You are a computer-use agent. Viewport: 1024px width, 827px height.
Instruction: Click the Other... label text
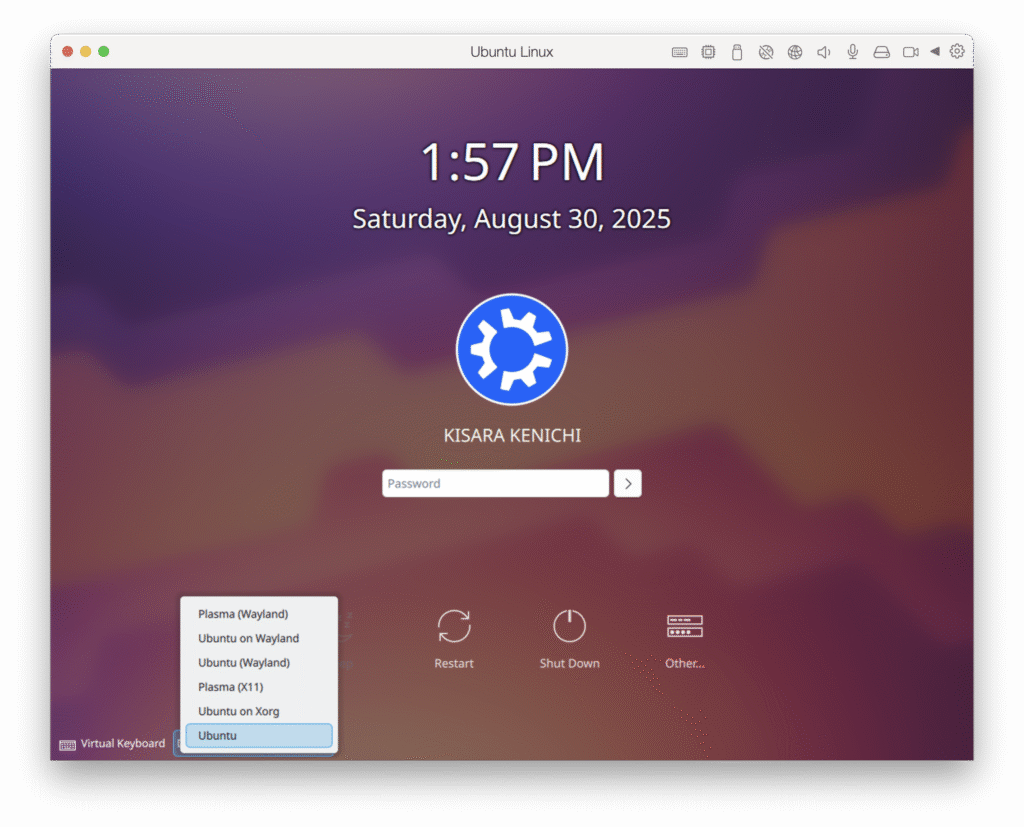(684, 663)
